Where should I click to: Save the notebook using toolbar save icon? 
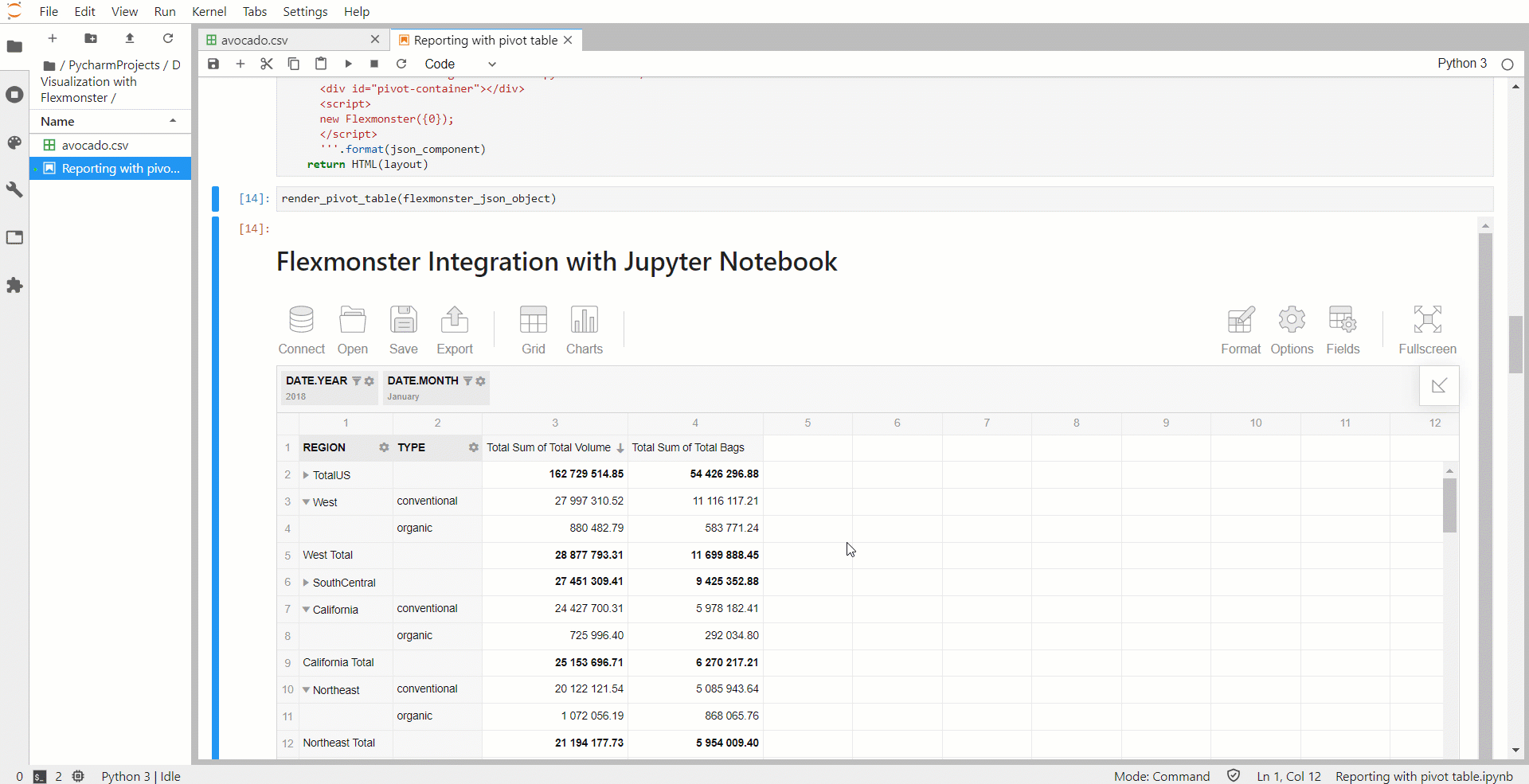(x=213, y=64)
